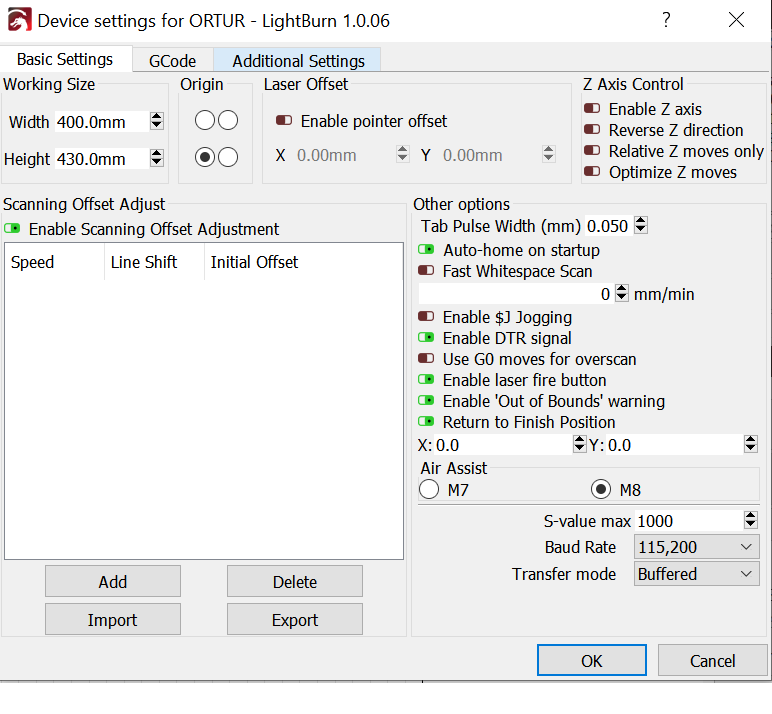
Task: Toggle Fast Whitespace Scan switch
Action: coord(426,271)
